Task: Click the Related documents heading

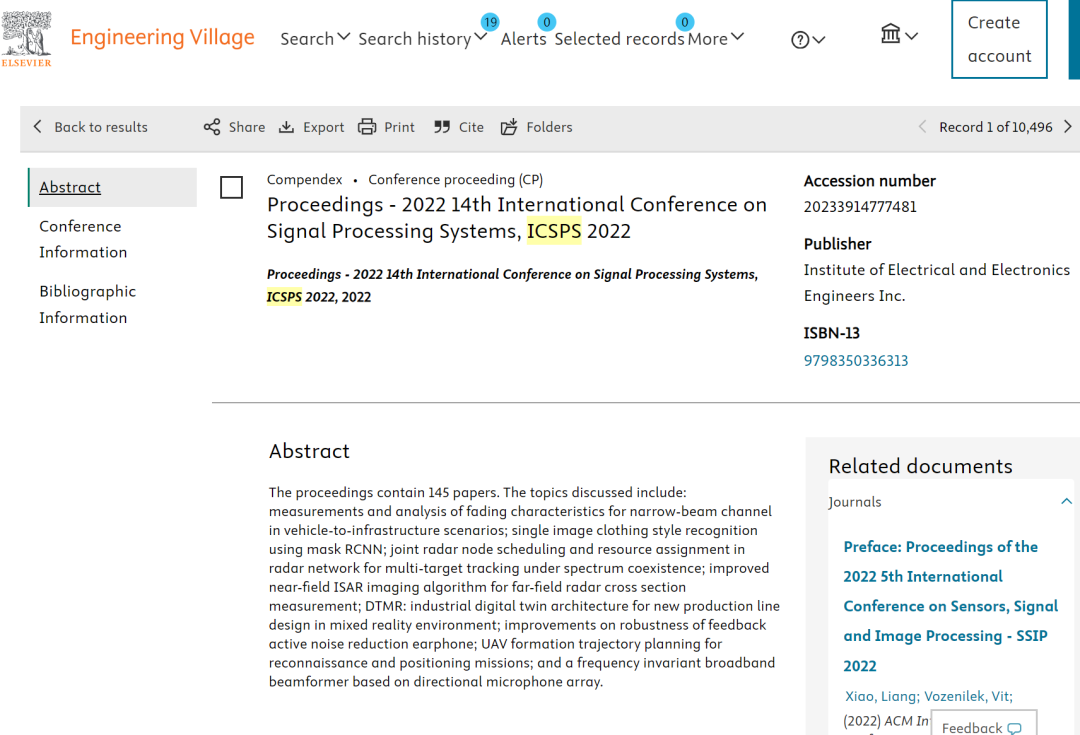Action: tap(921, 466)
